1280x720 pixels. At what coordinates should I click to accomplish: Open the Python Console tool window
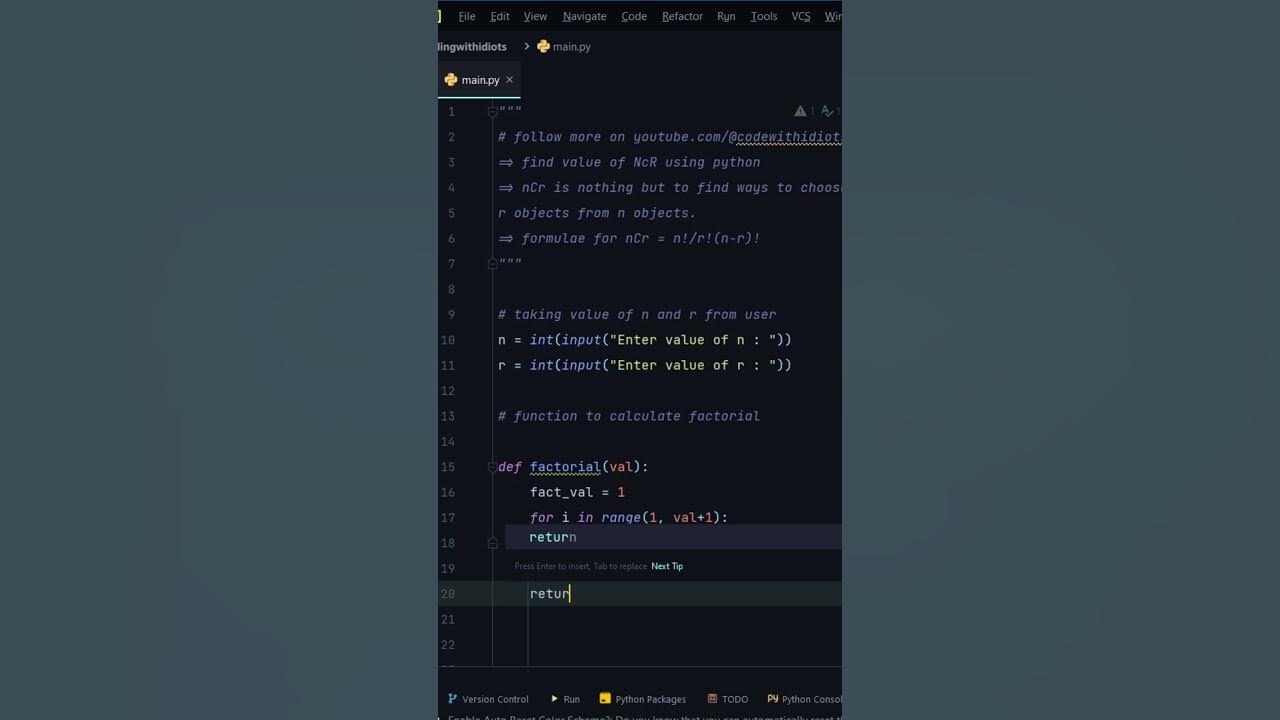click(x=805, y=699)
